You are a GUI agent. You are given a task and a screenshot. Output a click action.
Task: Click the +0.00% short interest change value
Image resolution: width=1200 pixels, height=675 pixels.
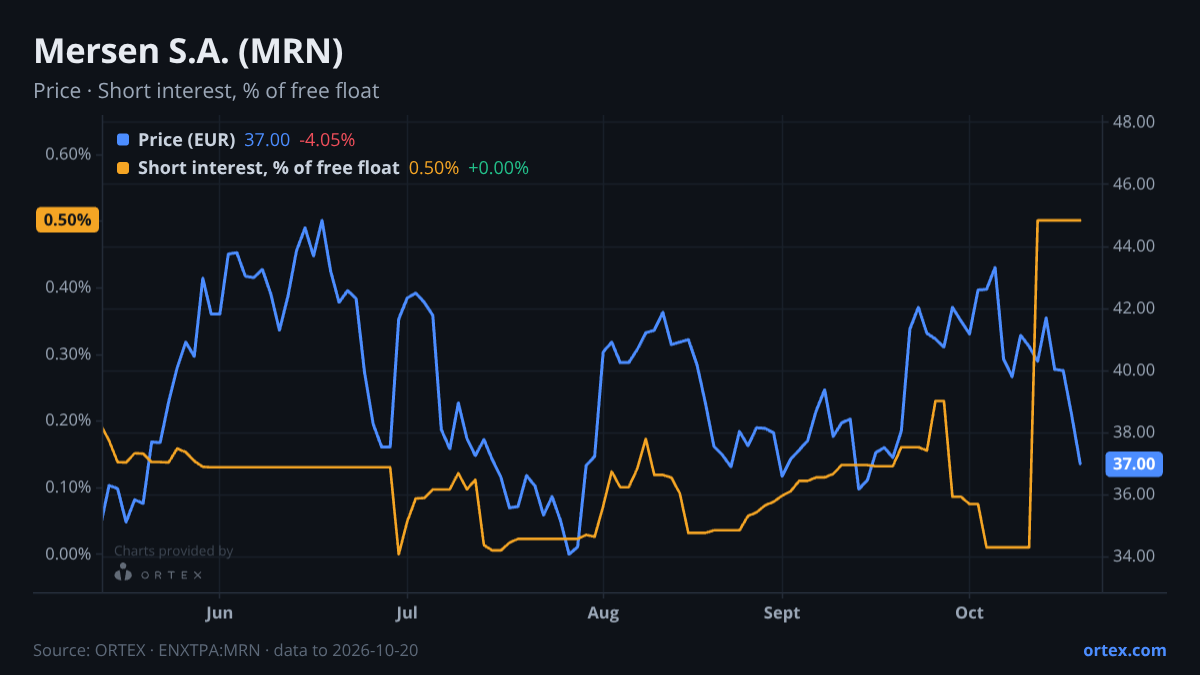click(x=498, y=168)
